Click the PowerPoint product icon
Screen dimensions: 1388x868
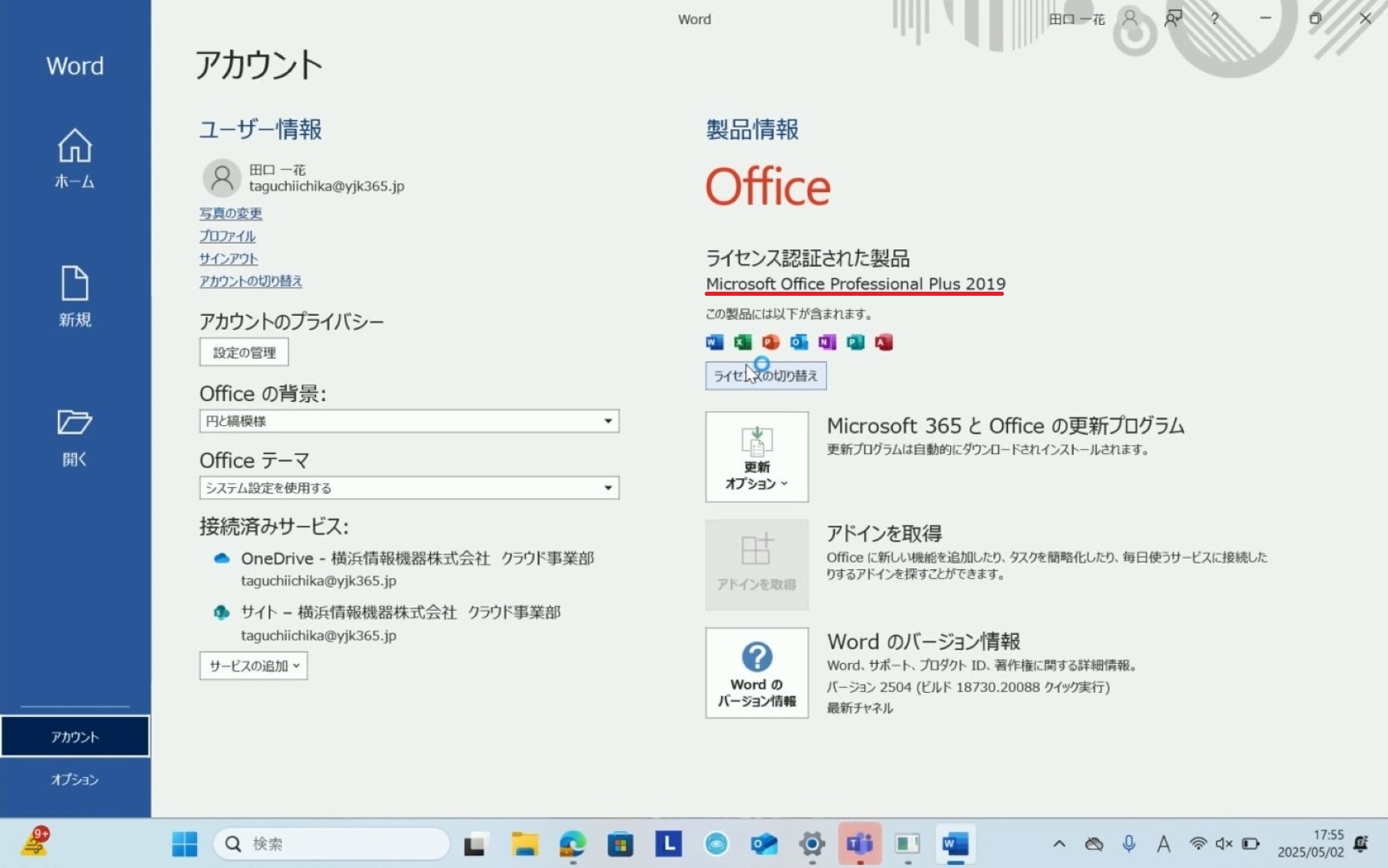771,342
